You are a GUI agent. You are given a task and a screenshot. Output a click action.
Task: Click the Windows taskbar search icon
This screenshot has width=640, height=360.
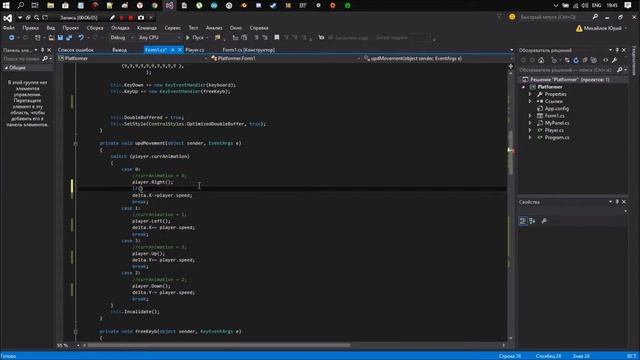[x=20, y=6]
